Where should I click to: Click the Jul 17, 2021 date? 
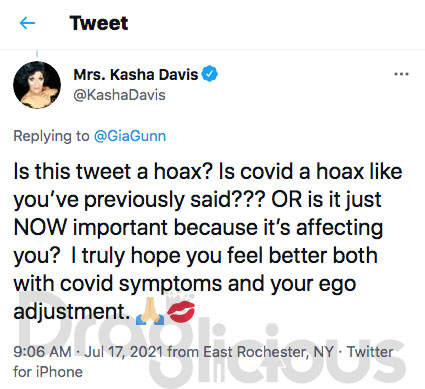pos(124,352)
